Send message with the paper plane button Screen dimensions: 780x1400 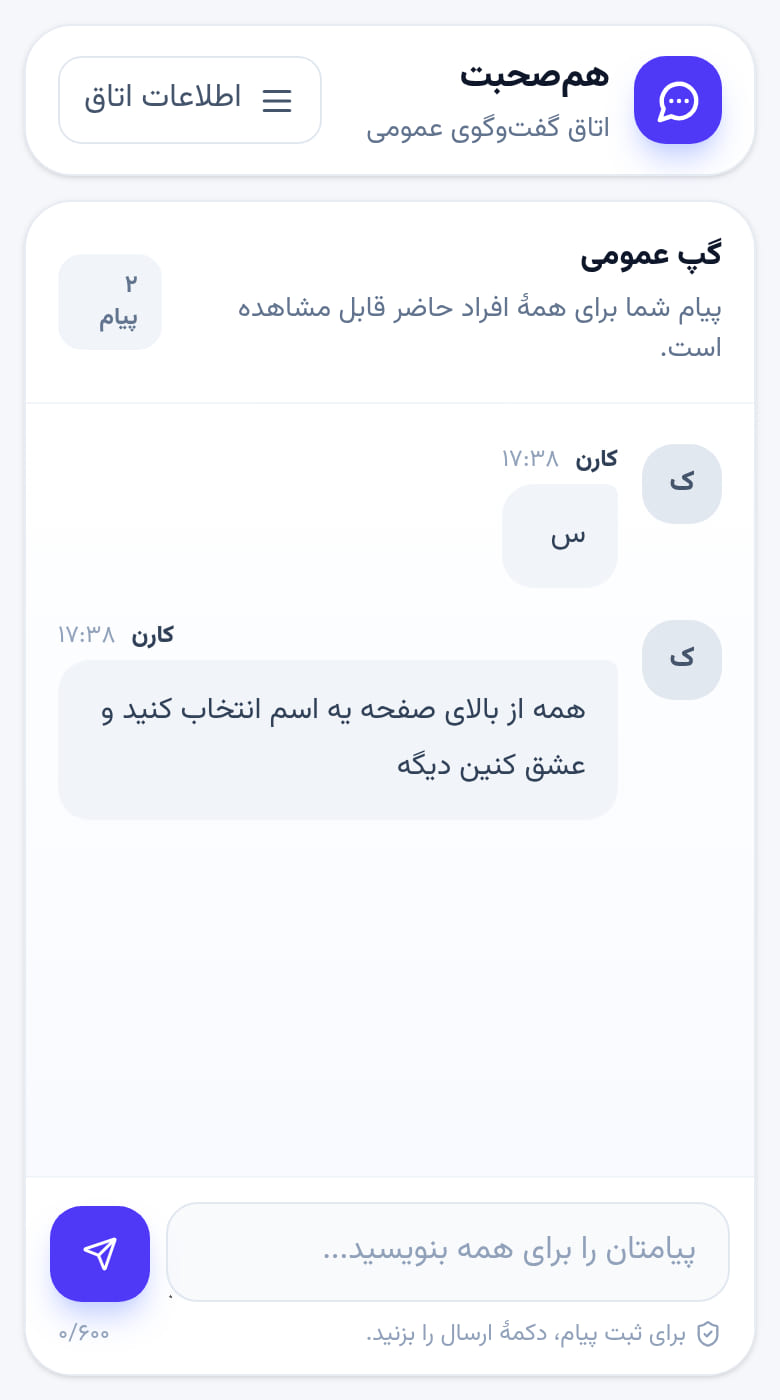100,1254
